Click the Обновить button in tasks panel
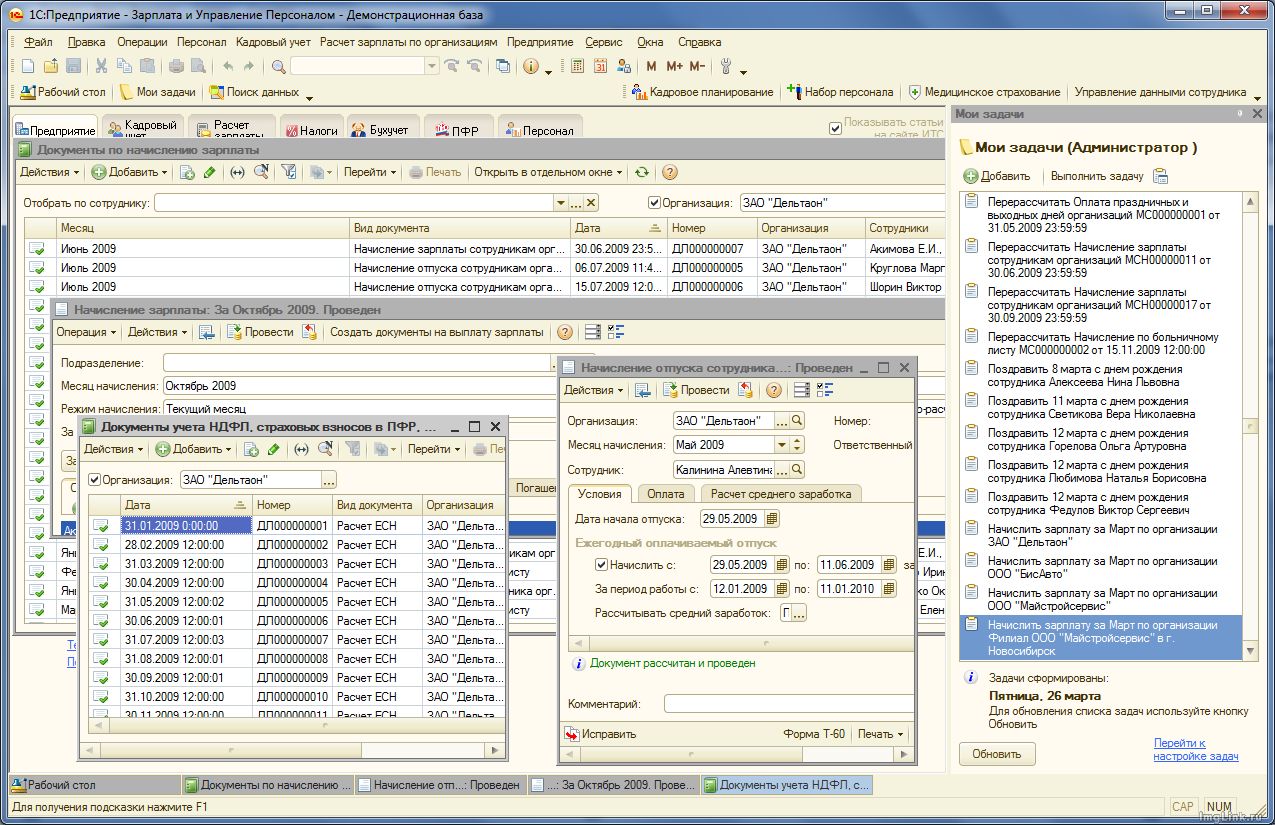 tap(996, 754)
